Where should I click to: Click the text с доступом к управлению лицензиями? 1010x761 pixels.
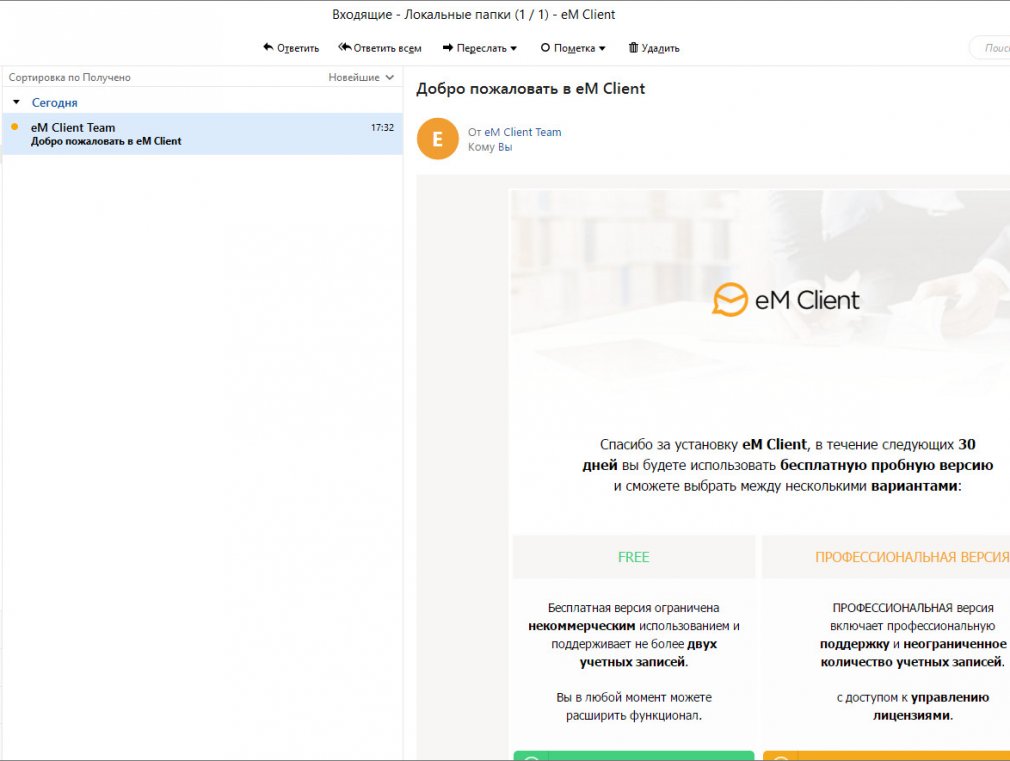click(x=913, y=706)
